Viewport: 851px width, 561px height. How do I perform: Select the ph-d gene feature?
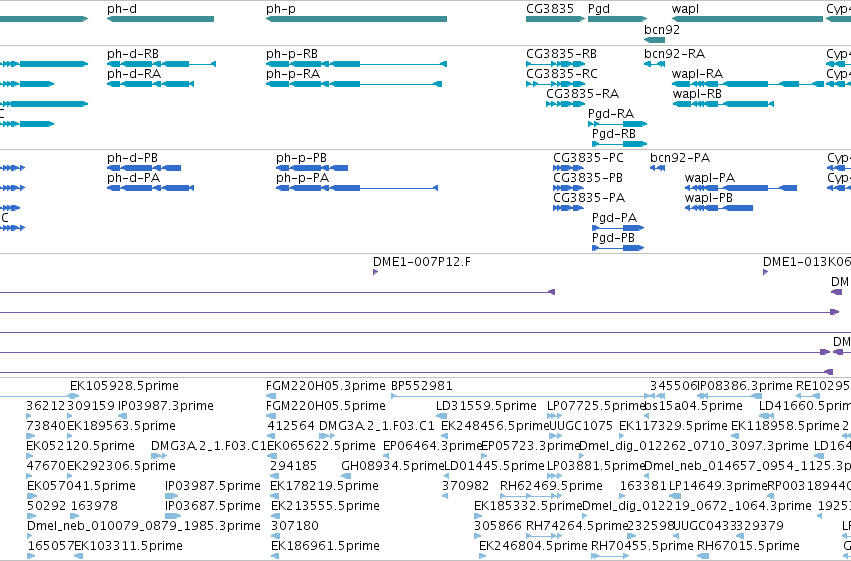click(x=161, y=19)
